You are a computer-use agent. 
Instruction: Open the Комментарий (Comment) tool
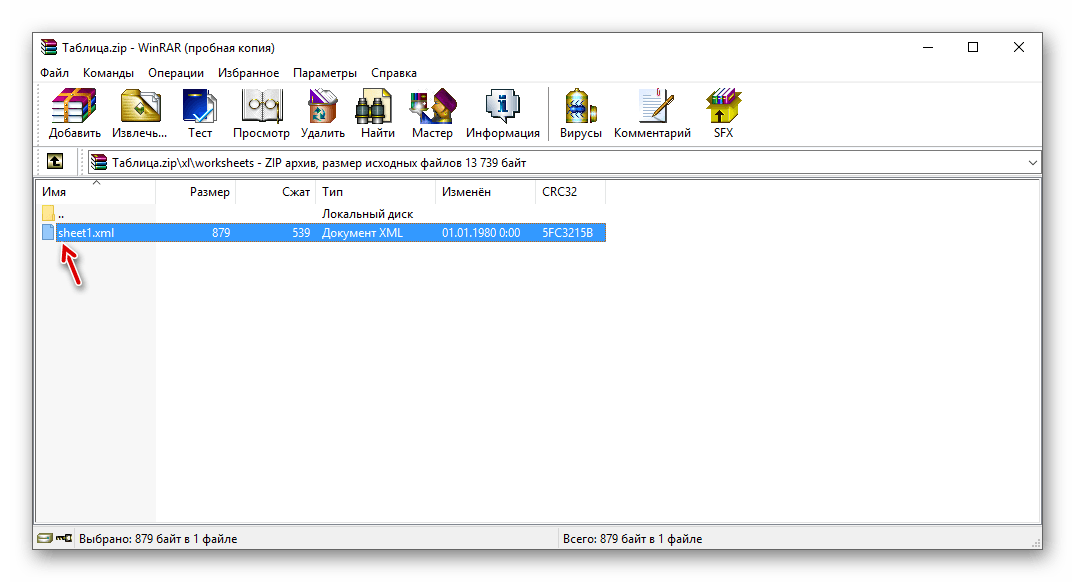click(x=652, y=113)
